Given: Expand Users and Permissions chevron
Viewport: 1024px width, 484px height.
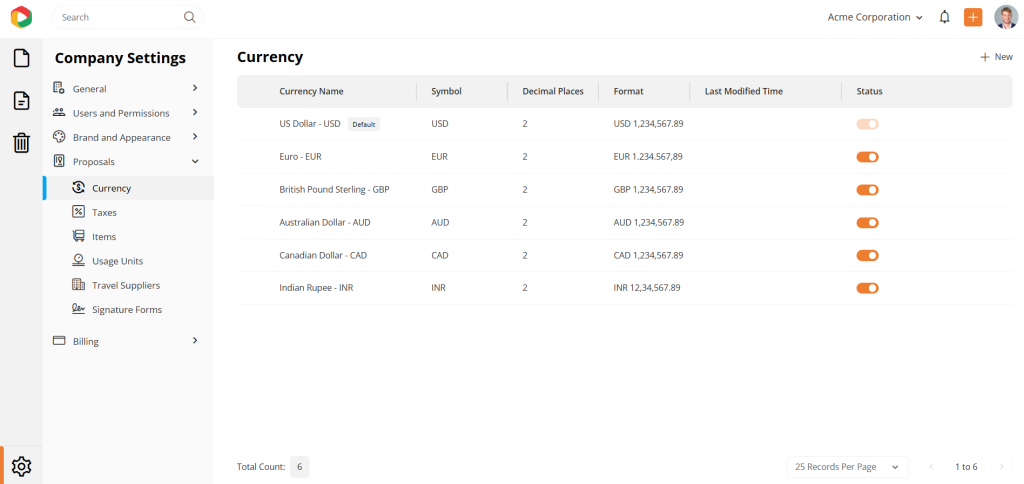Looking at the screenshot, I should coord(195,112).
